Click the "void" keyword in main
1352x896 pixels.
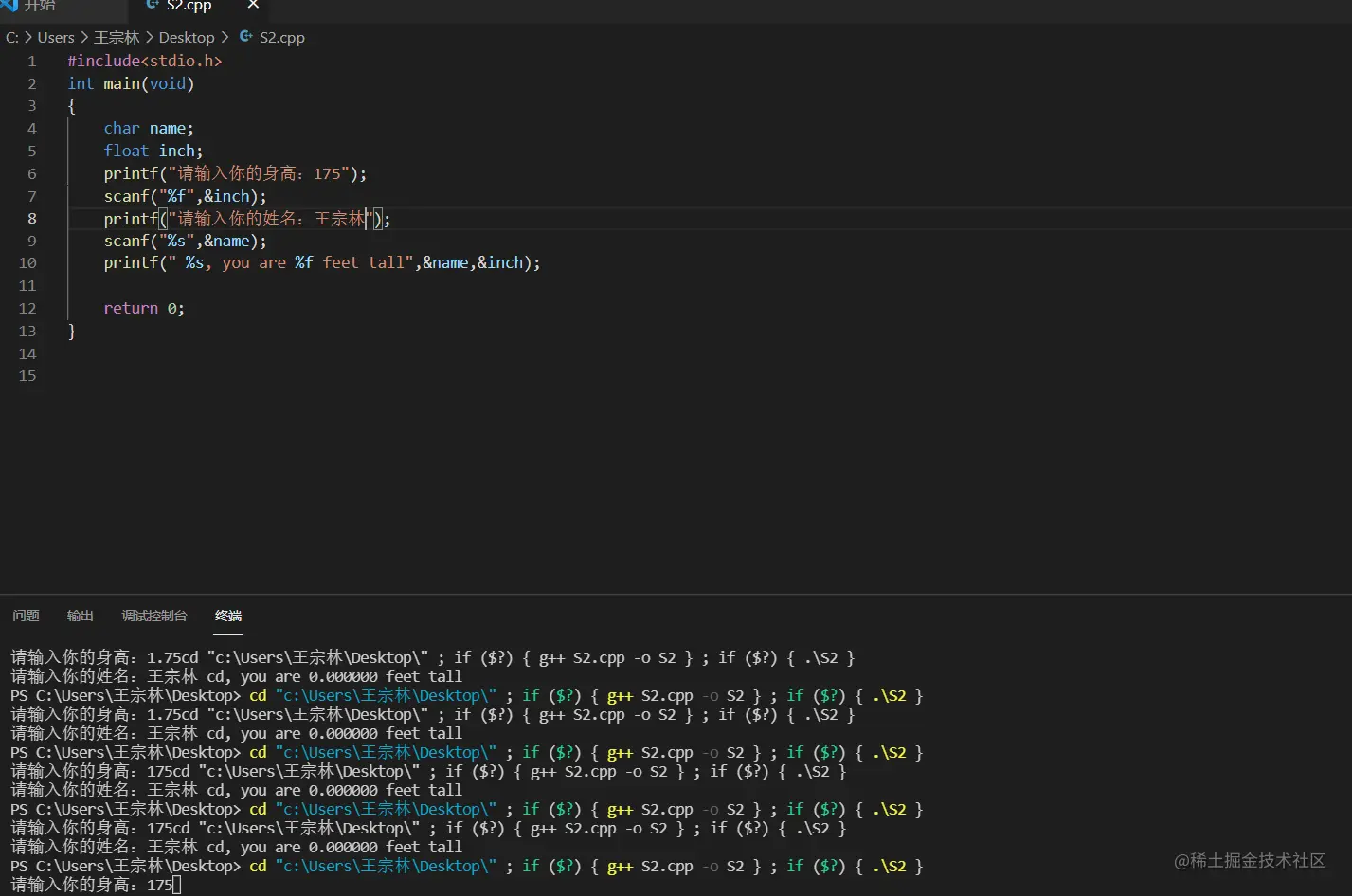(168, 83)
